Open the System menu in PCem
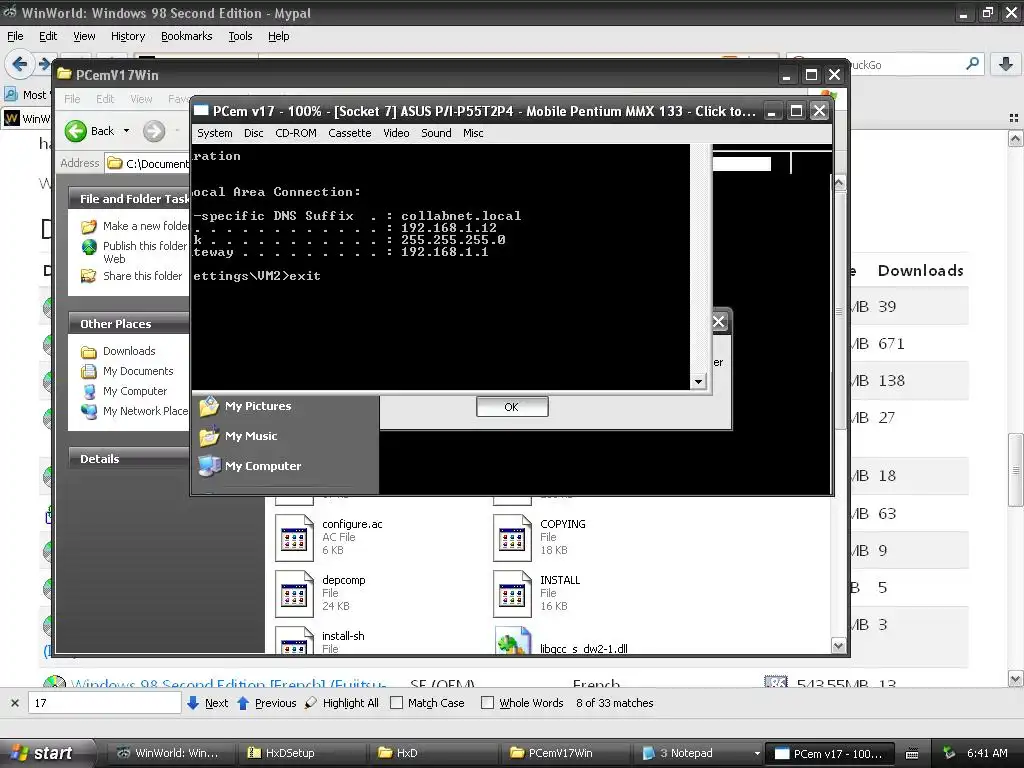Viewport: 1024px width, 768px height. [214, 133]
